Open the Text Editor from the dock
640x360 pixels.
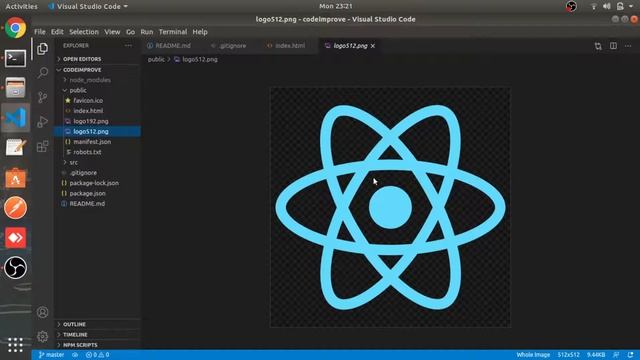(16, 147)
